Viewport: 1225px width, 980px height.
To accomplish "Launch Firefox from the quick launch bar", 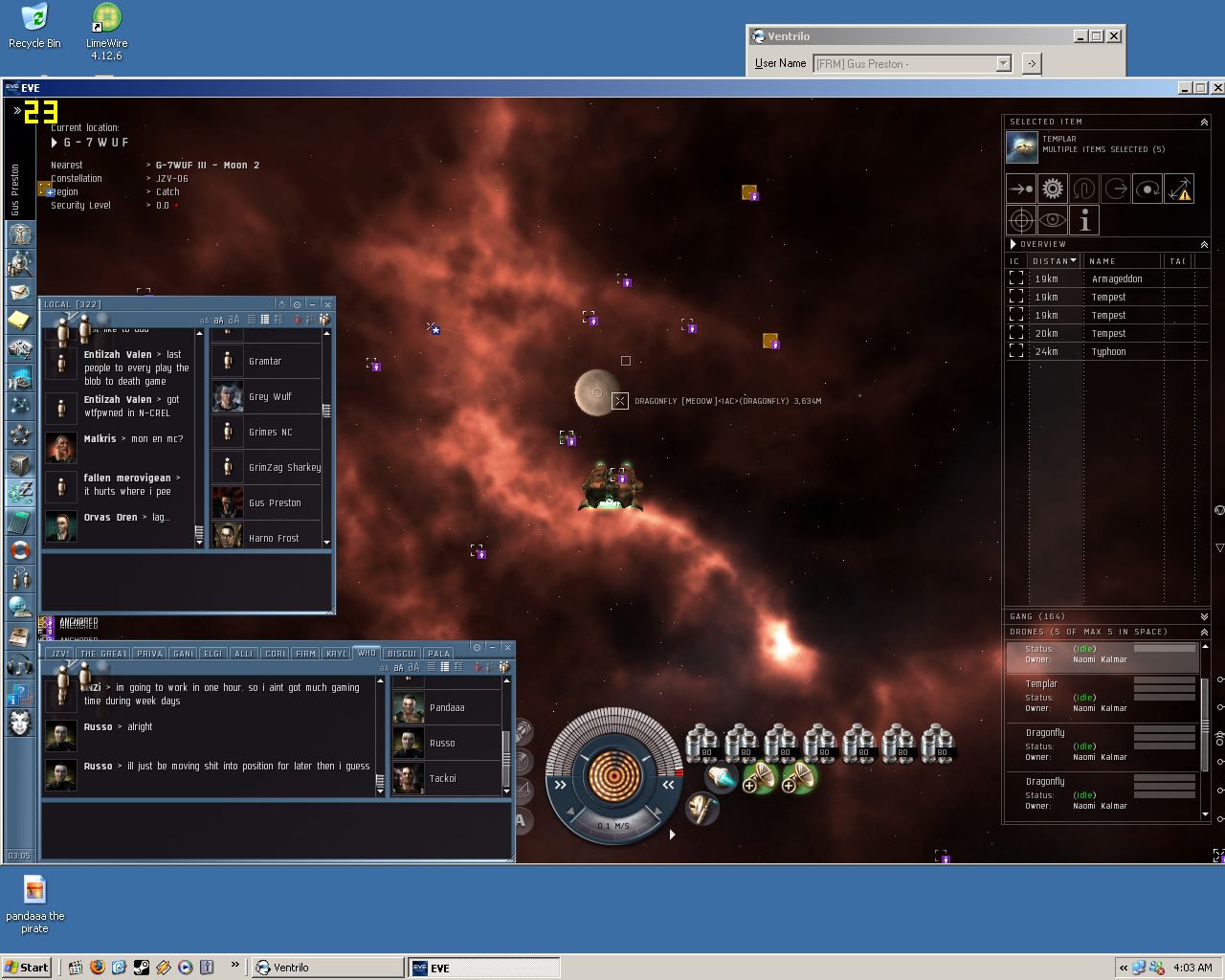I will 97,968.
